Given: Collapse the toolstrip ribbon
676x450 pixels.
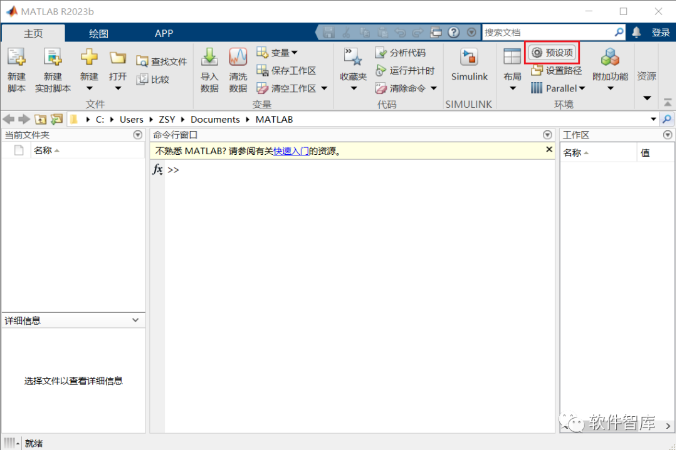Looking at the screenshot, I should [667, 103].
